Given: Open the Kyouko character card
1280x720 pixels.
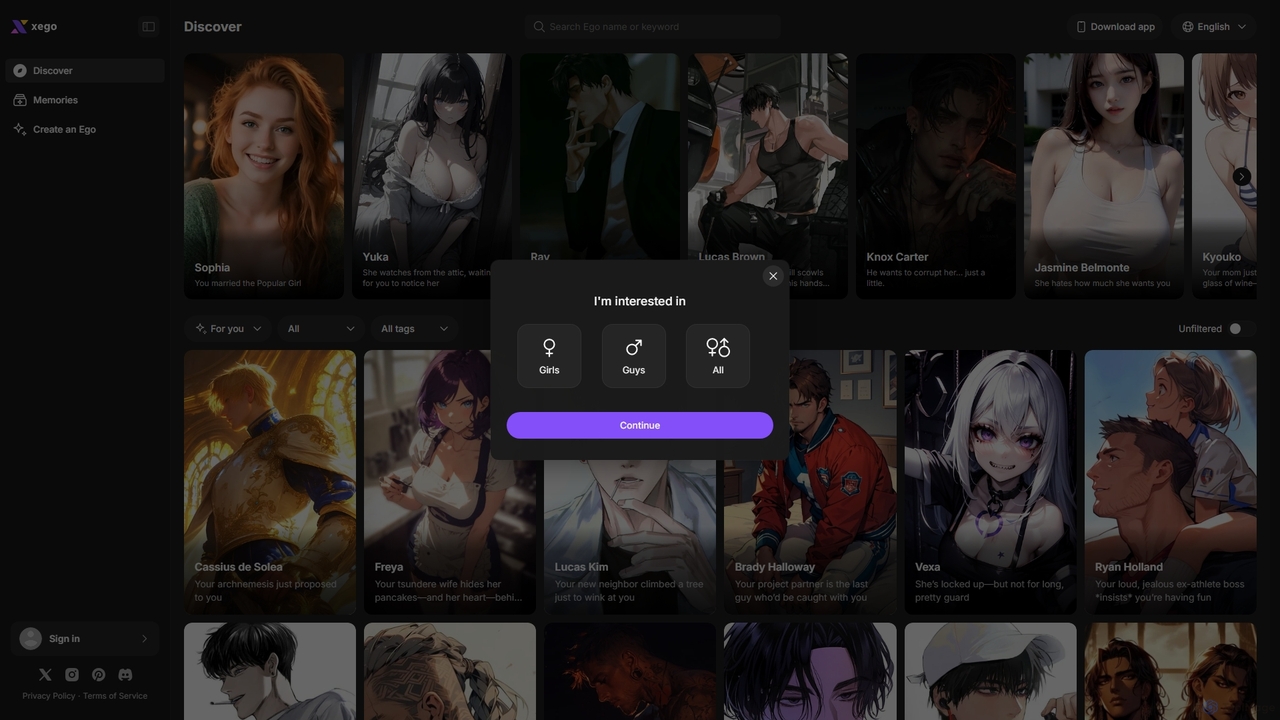Looking at the screenshot, I should coord(1225,176).
